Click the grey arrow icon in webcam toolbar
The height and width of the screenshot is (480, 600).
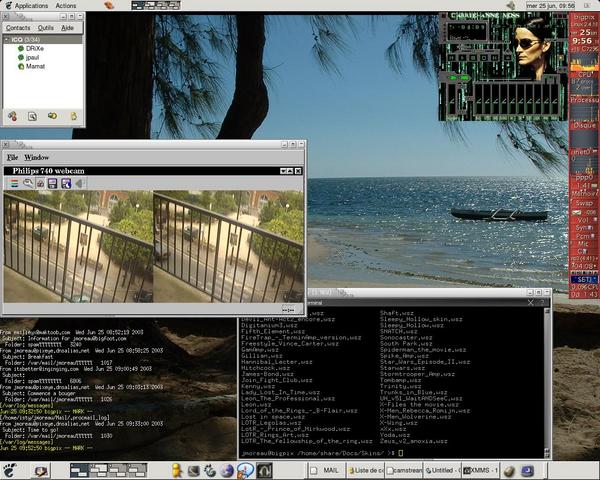(x=79, y=183)
